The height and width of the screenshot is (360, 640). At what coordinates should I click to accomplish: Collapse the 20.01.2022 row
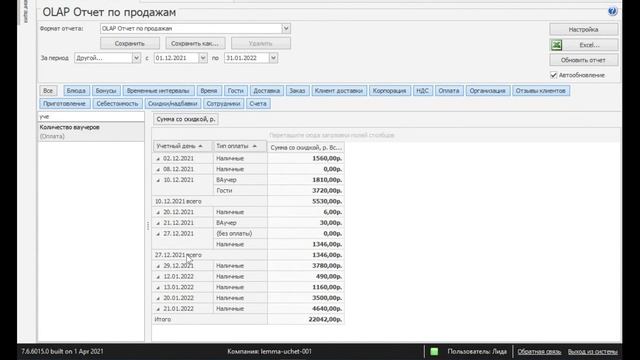(158, 298)
